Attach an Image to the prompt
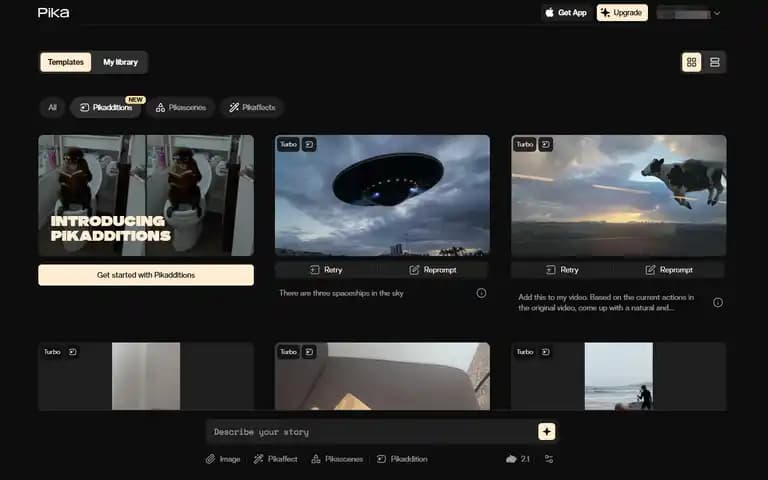Image resolution: width=768 pixels, height=480 pixels. (223, 459)
